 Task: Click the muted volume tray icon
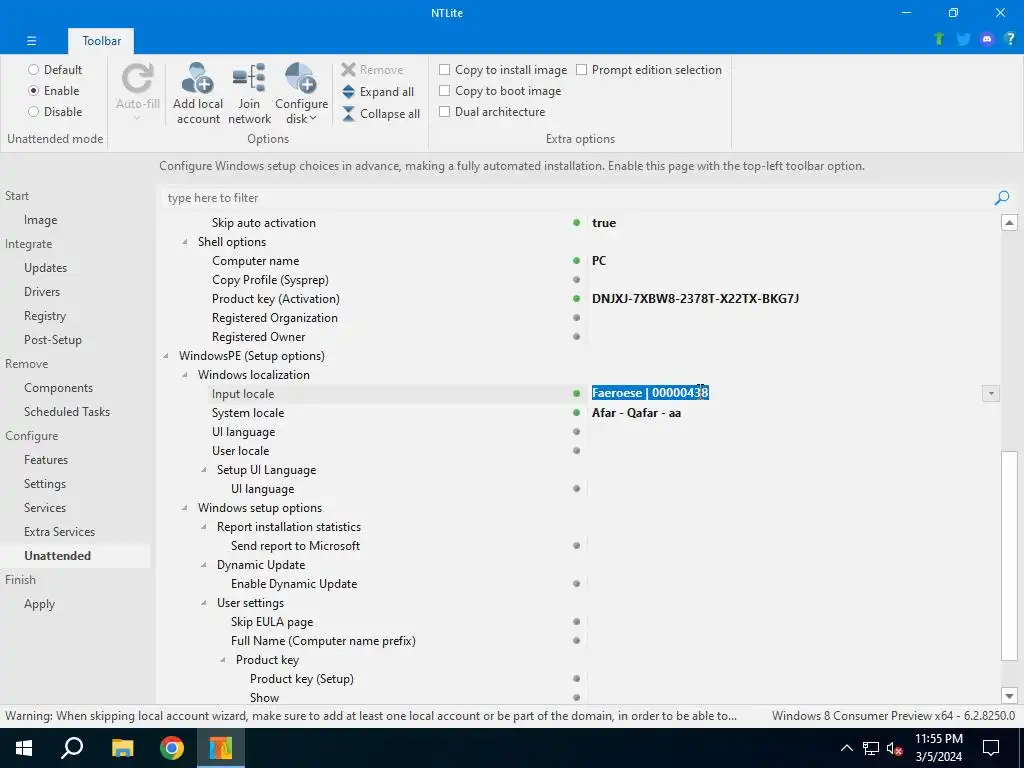894,748
